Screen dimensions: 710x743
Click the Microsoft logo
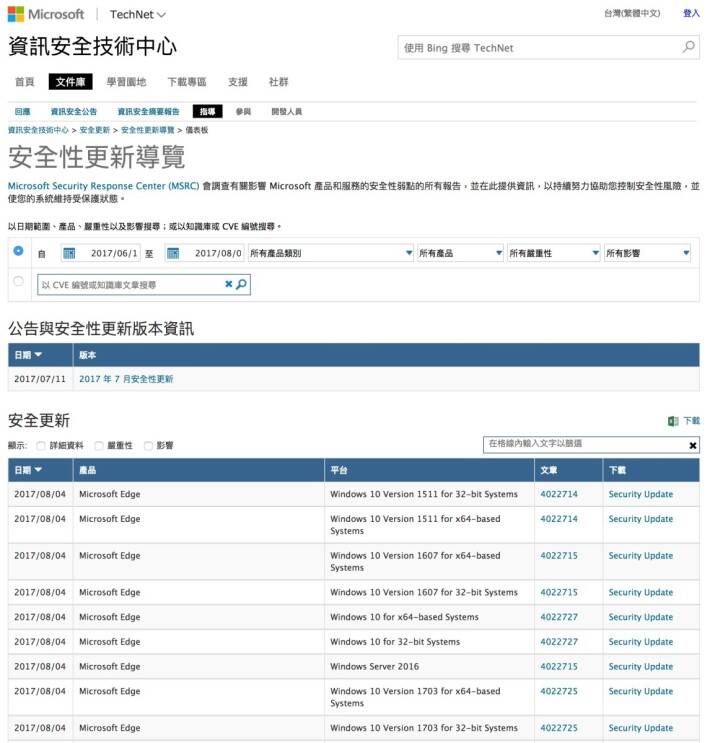point(46,14)
